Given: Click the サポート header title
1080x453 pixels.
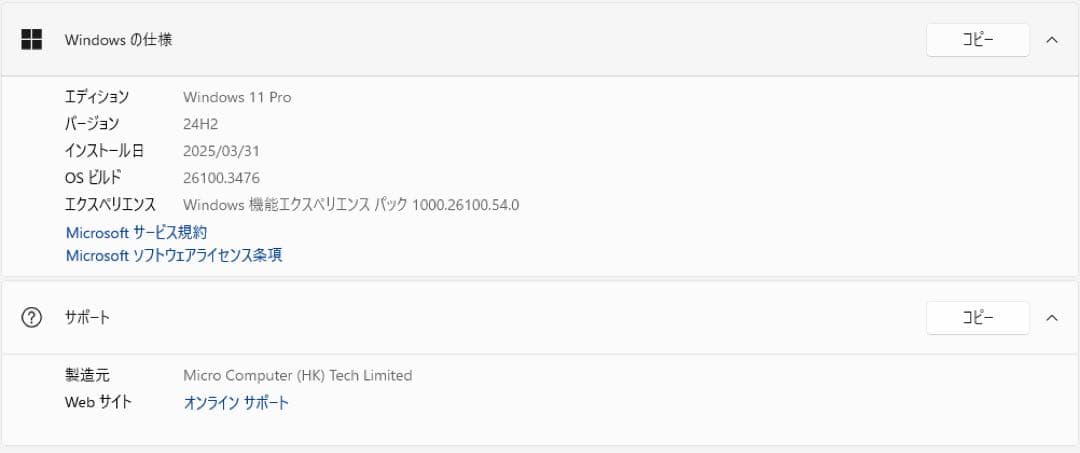Looking at the screenshot, I should pos(87,318).
